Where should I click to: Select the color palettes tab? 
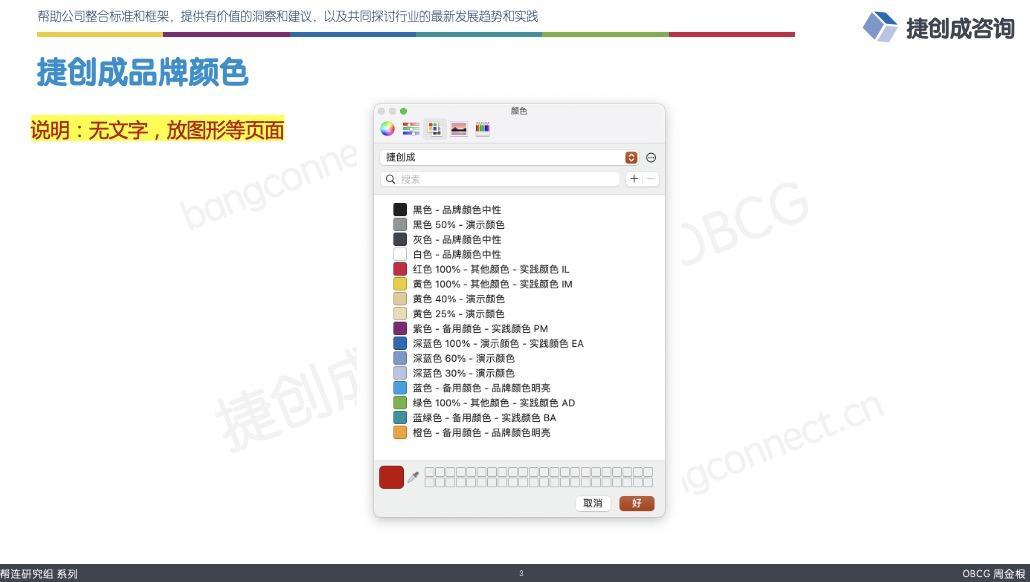[x=435, y=129]
